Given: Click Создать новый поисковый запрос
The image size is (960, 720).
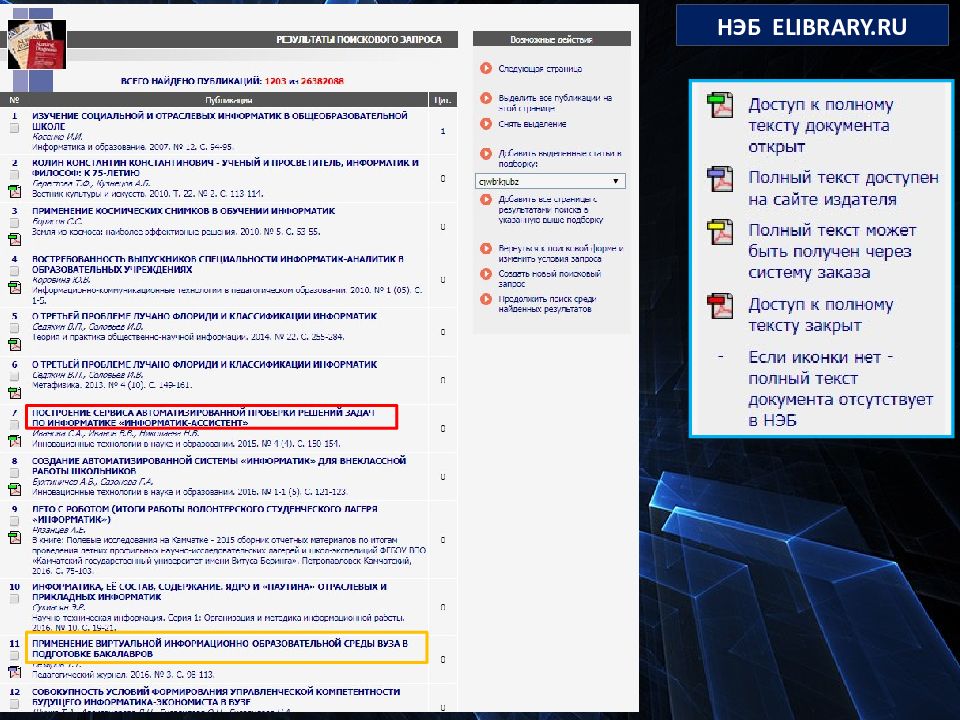Looking at the screenshot, I should click(x=550, y=279).
